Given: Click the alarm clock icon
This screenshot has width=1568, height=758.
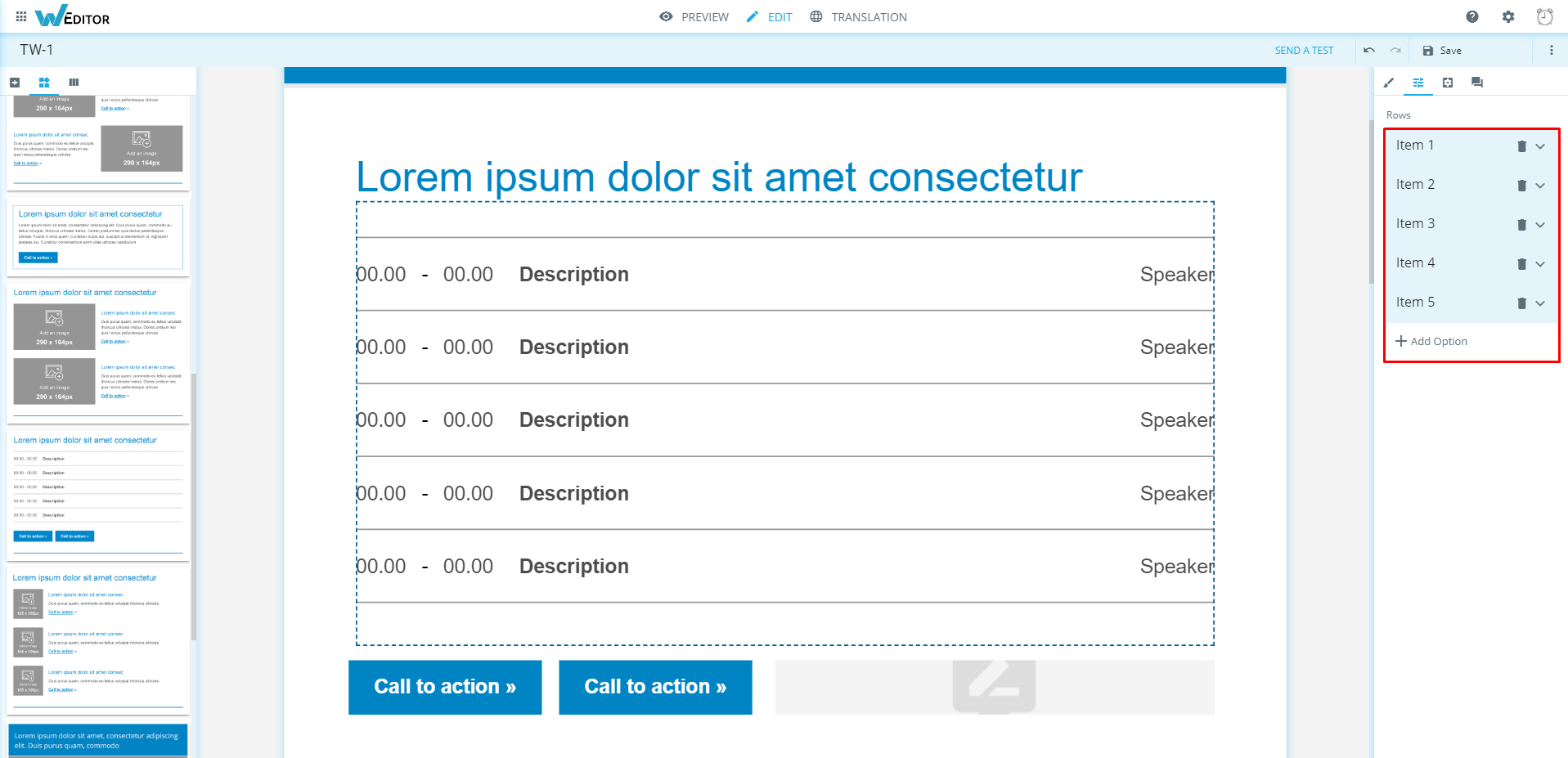Looking at the screenshot, I should click(x=1544, y=16).
